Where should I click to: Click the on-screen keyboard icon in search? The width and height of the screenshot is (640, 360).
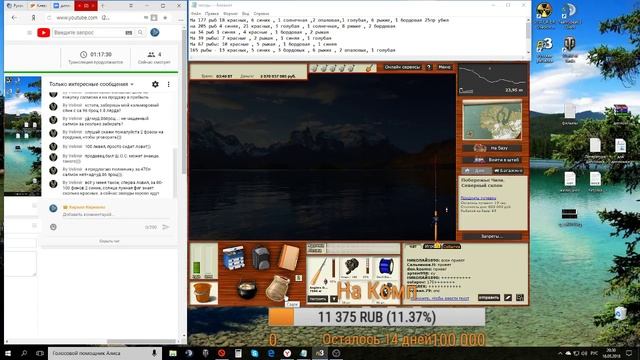tap(129, 33)
